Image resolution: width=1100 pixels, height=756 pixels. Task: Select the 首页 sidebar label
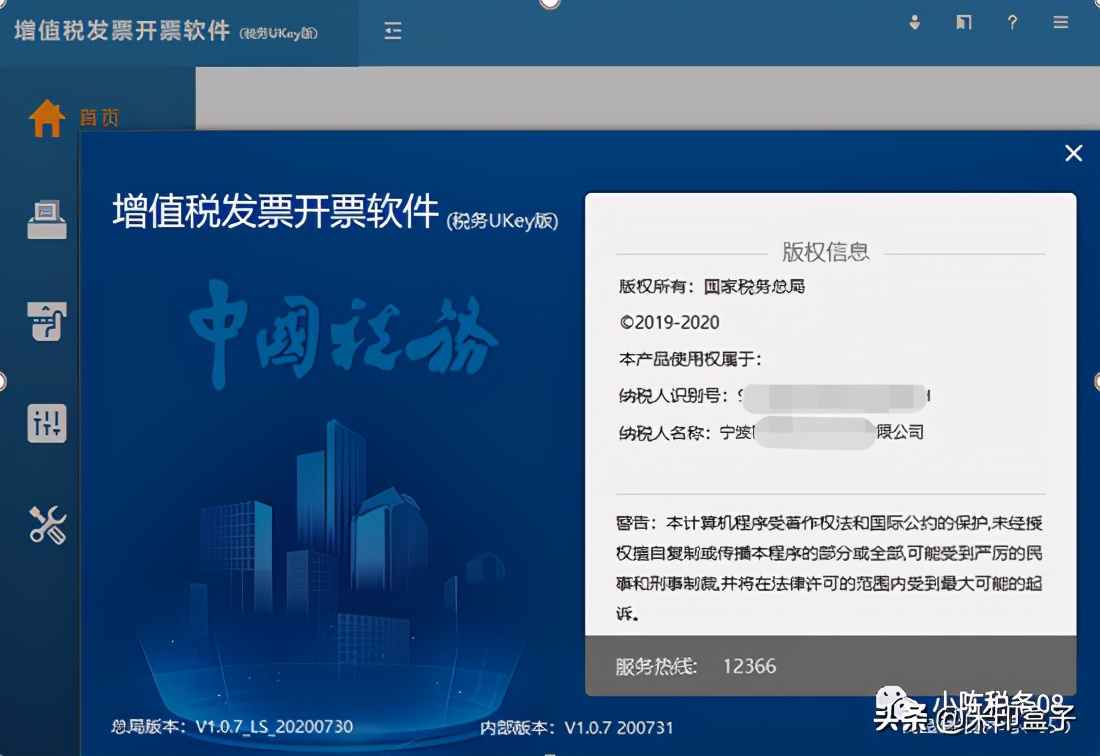99,117
